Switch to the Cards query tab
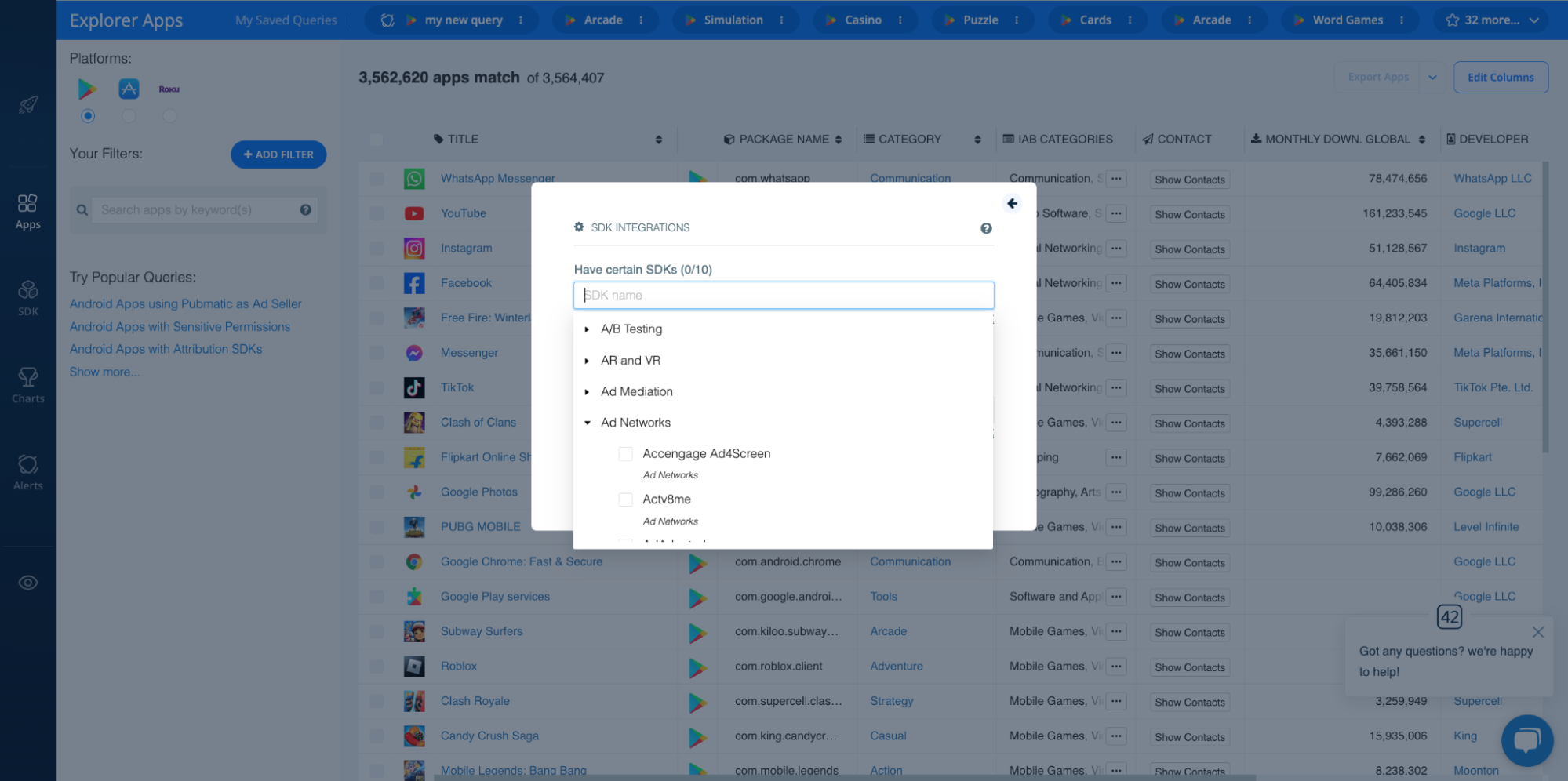This screenshot has height=781, width=1568. (x=1095, y=20)
